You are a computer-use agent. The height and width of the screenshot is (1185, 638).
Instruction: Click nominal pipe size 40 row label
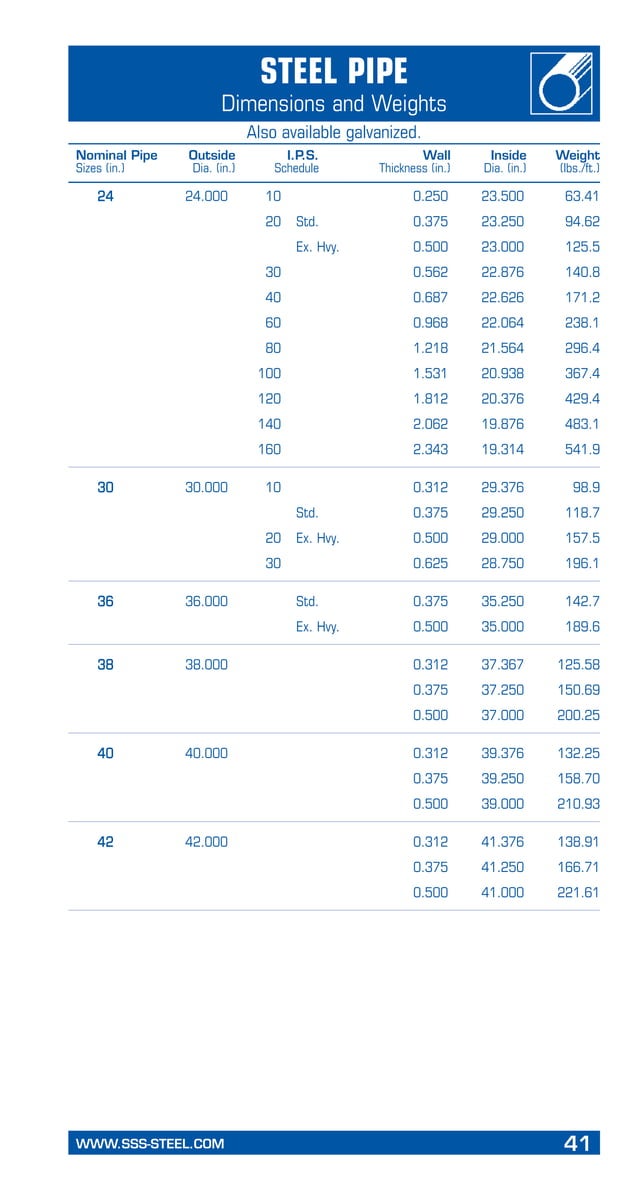click(x=105, y=753)
